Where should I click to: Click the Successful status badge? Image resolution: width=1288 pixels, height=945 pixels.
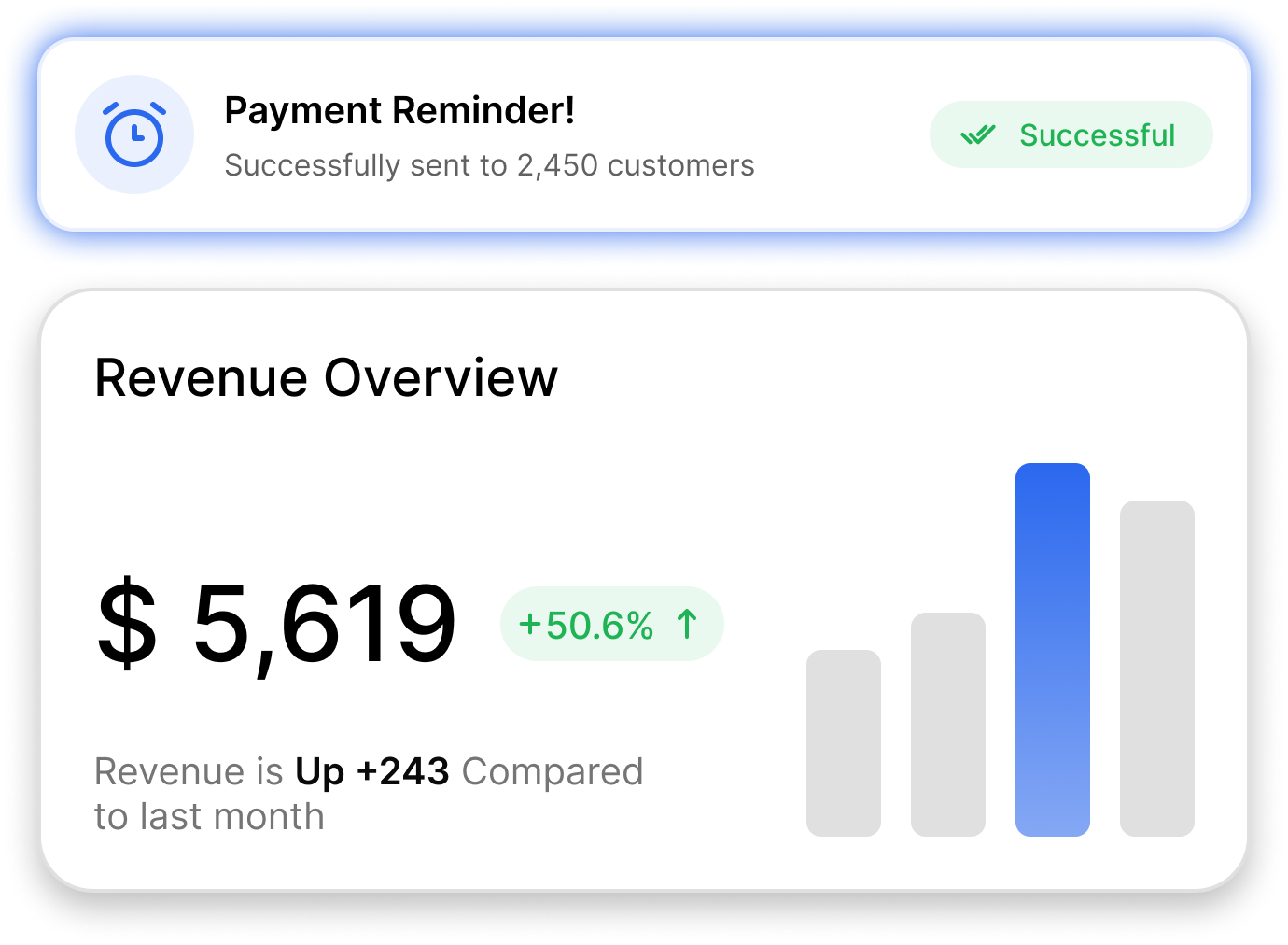click(x=1071, y=134)
